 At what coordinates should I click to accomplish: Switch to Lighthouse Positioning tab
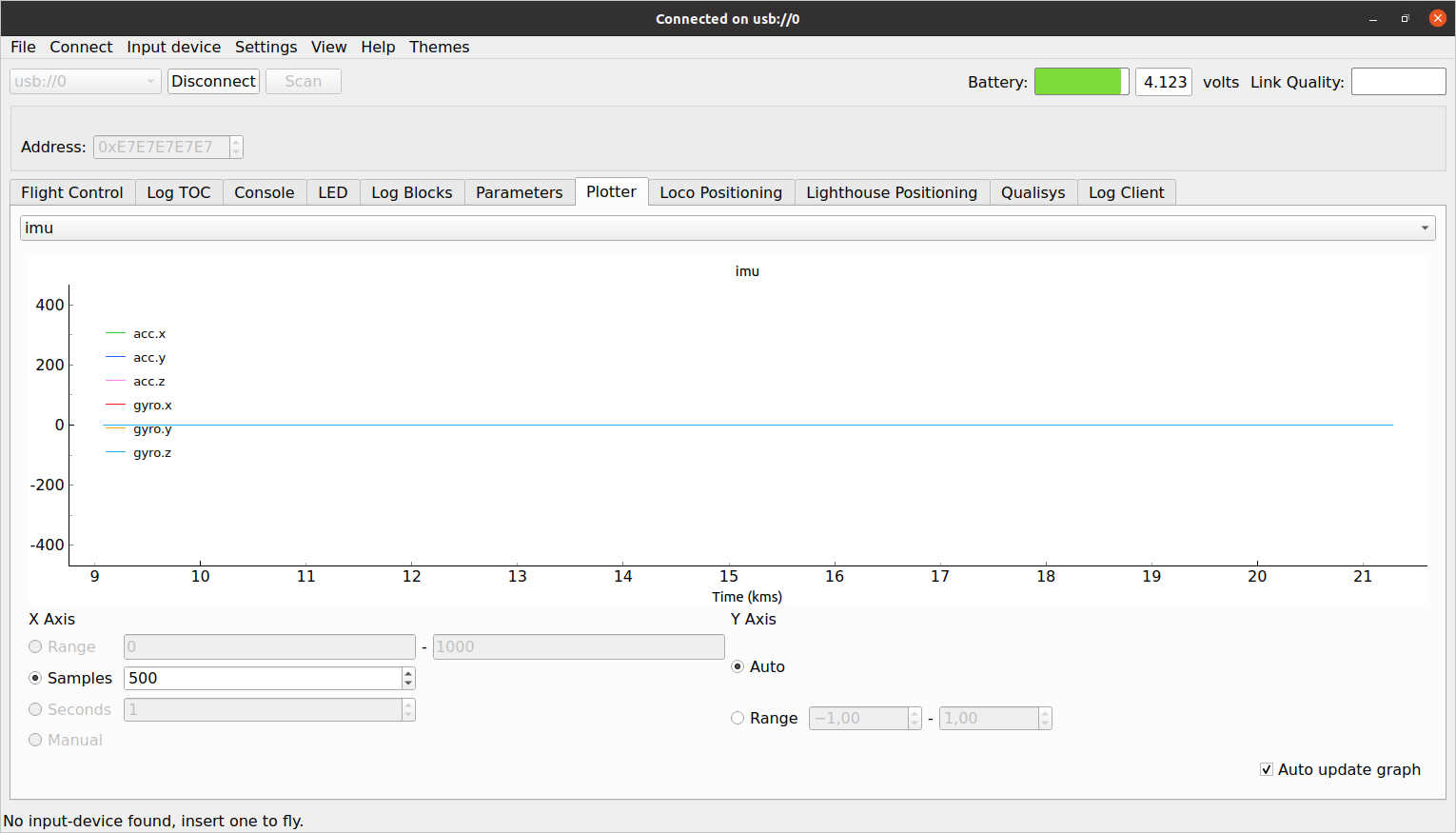(x=891, y=192)
